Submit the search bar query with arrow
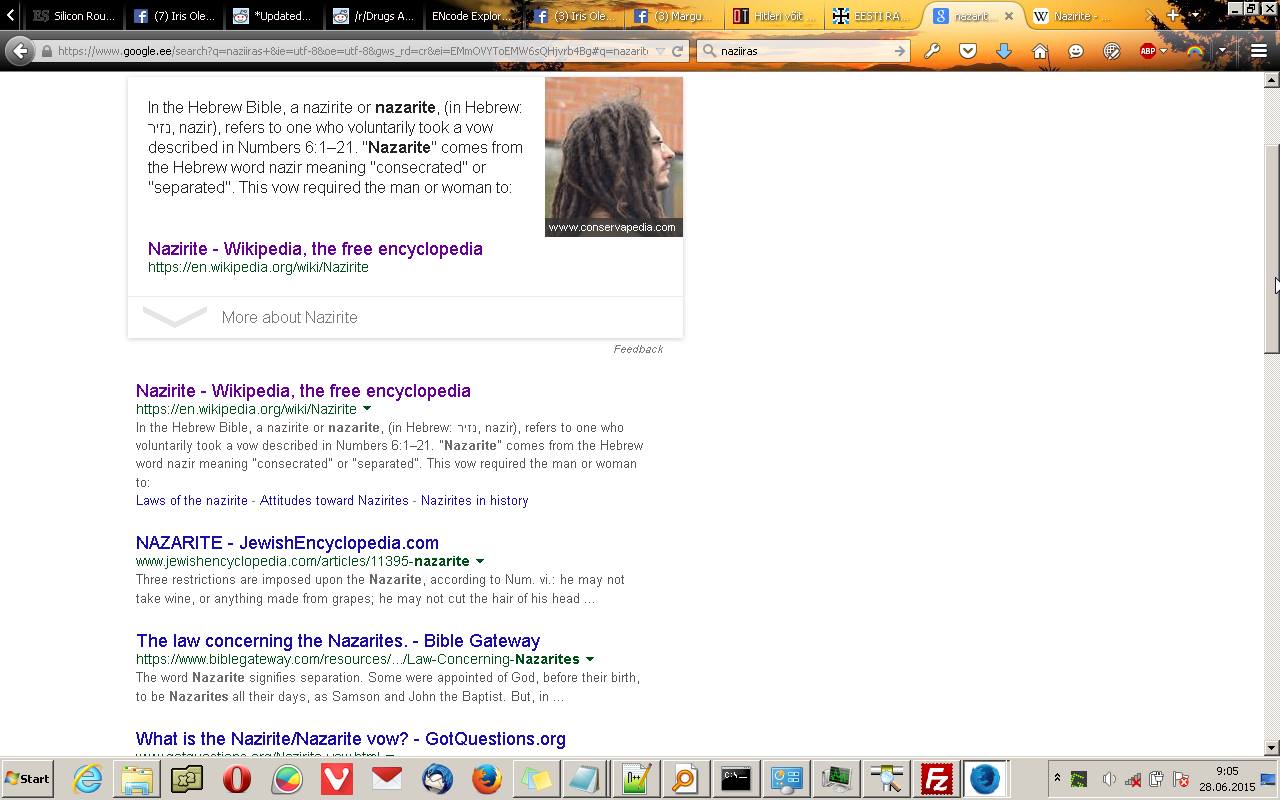1280x800 pixels. coord(899,51)
